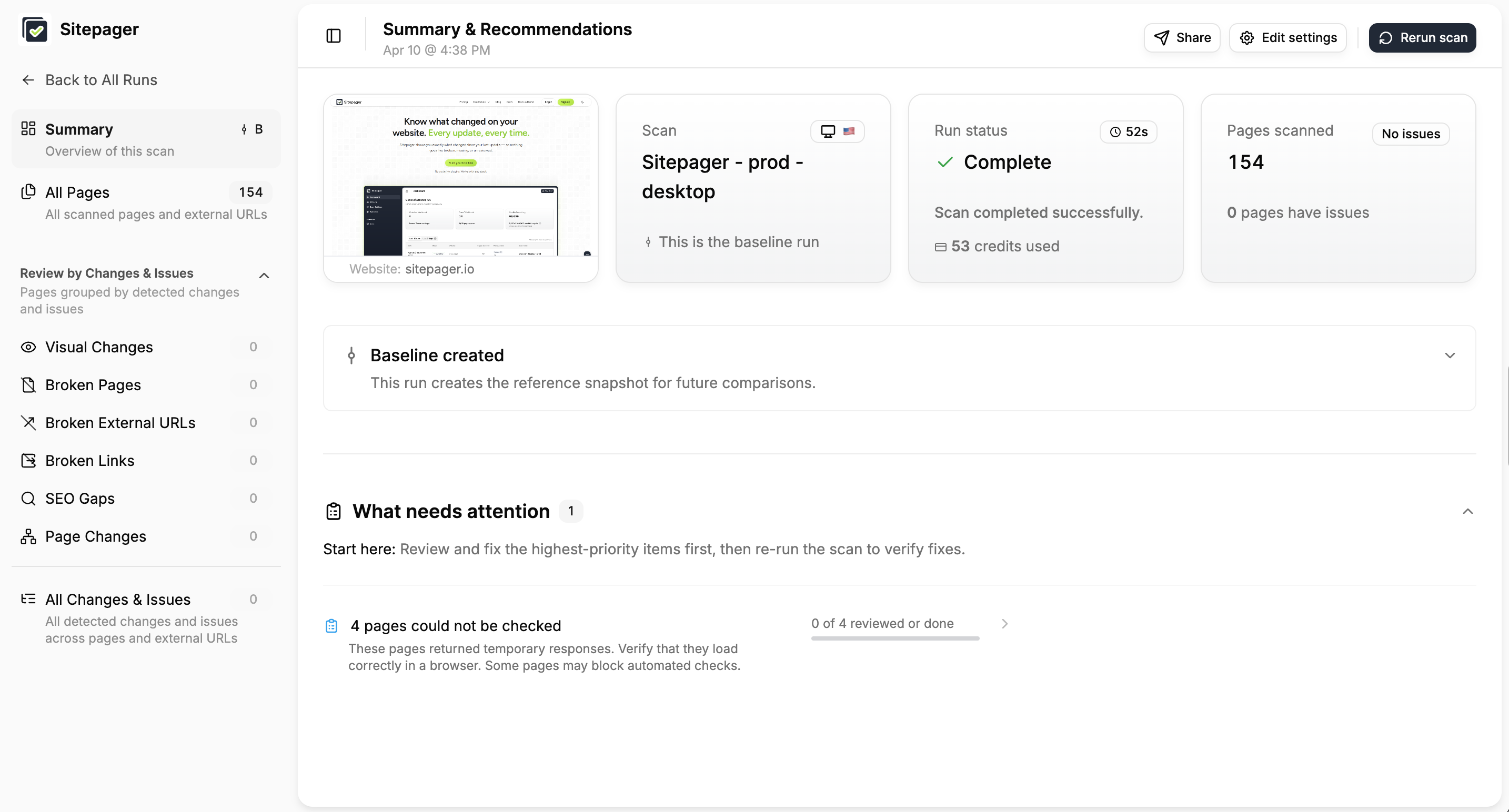Click the desktop device and flag badge
Image resolution: width=1509 pixels, height=812 pixels.
[x=837, y=131]
